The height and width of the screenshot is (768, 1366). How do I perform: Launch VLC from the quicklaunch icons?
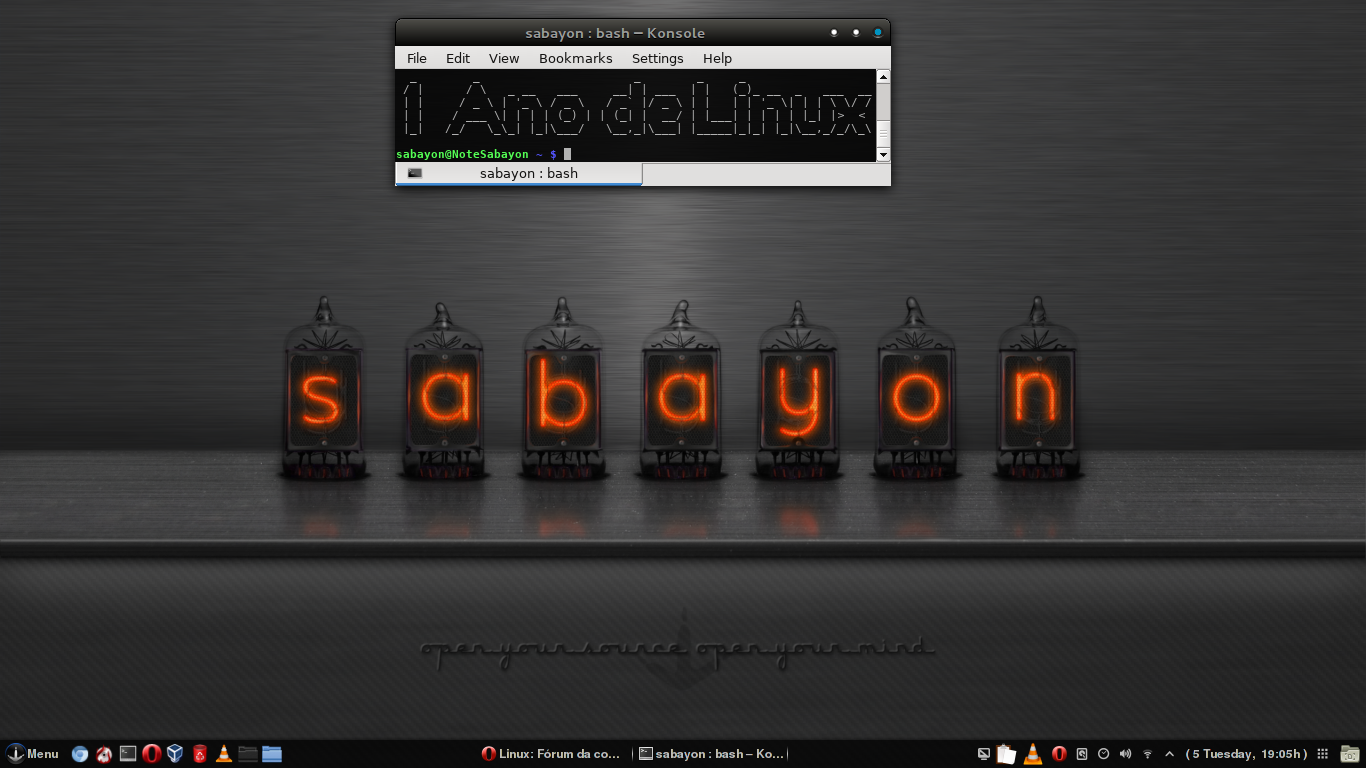pos(224,754)
